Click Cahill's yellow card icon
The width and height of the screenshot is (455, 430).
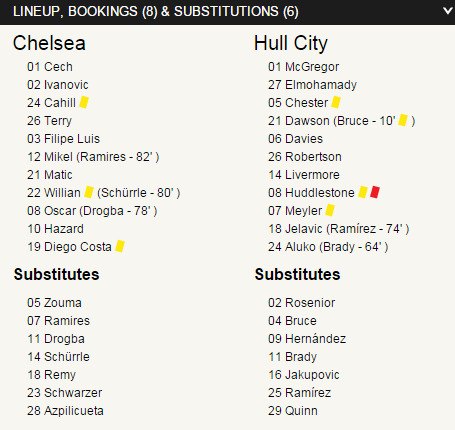[84, 102]
